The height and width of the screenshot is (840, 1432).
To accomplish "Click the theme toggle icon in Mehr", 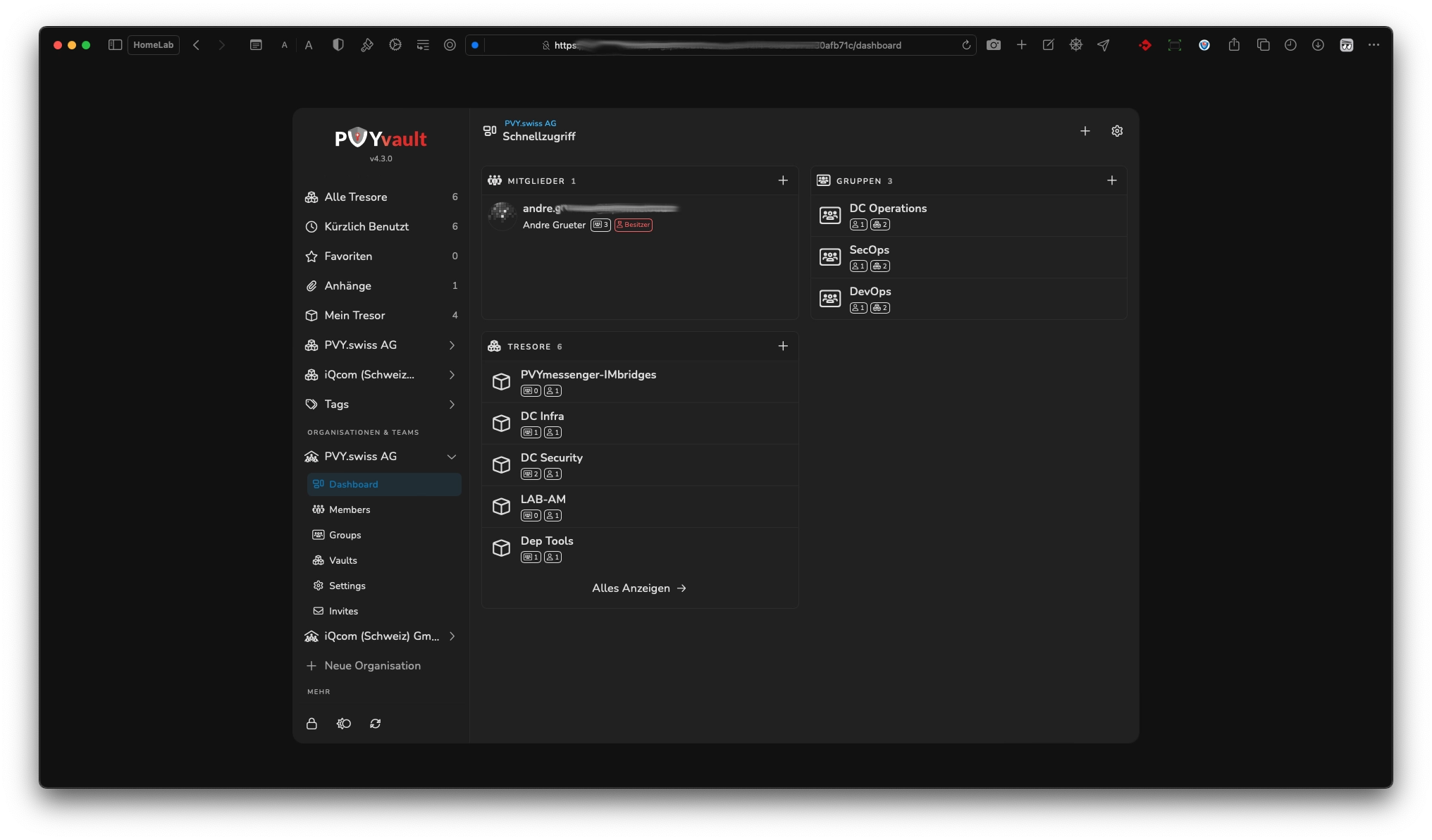I will [x=344, y=724].
